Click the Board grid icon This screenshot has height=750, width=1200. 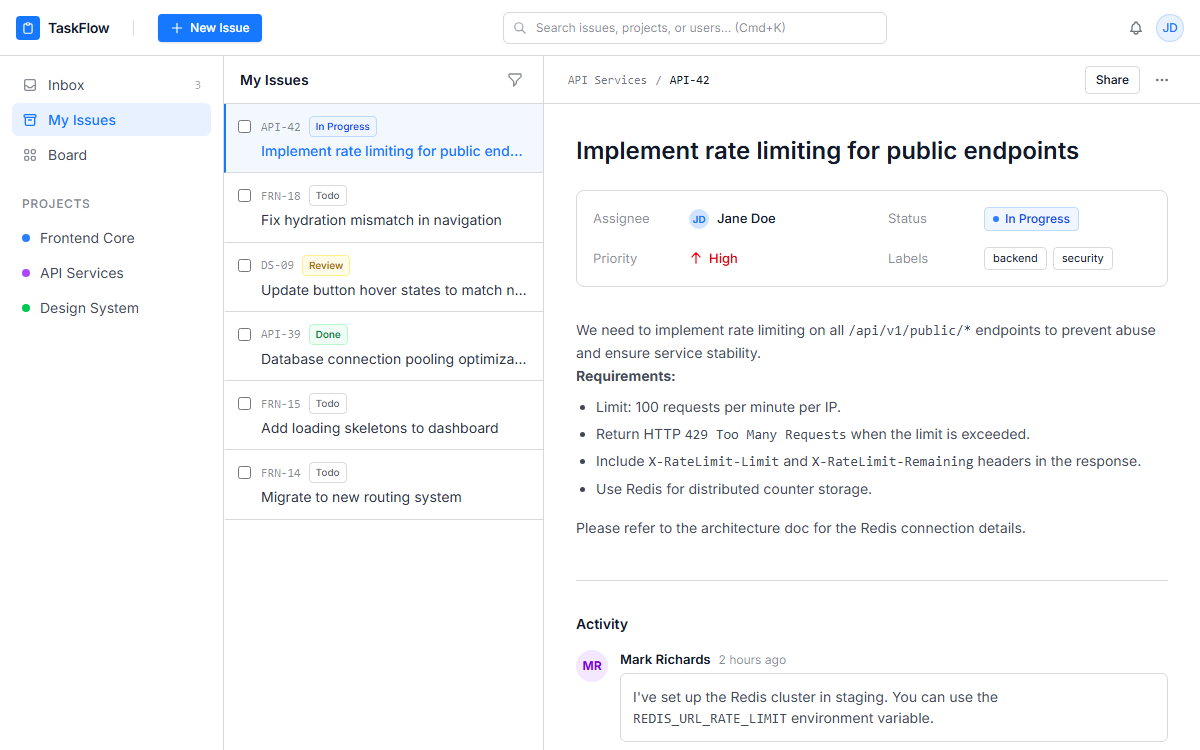click(x=30, y=155)
